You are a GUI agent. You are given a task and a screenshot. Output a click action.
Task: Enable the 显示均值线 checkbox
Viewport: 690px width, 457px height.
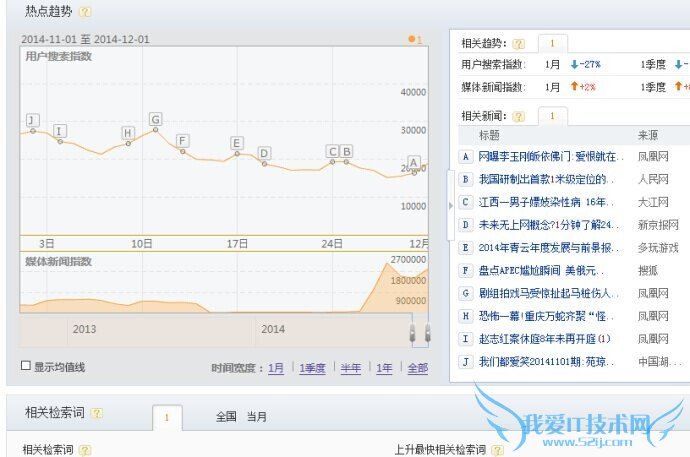tap(26, 366)
